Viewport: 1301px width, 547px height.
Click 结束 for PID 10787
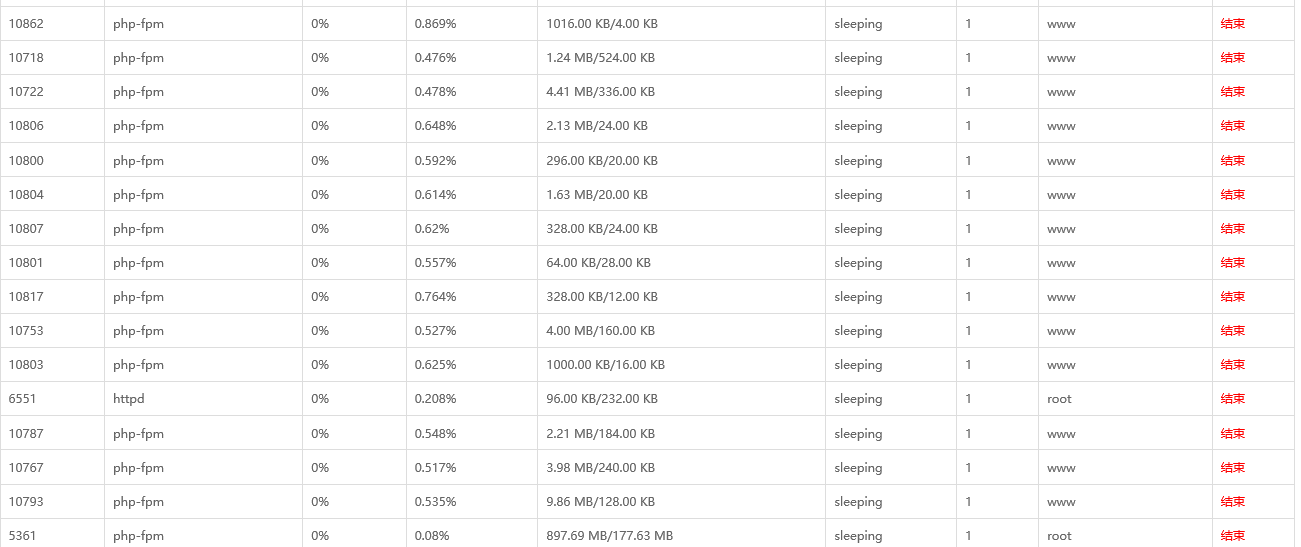1232,434
